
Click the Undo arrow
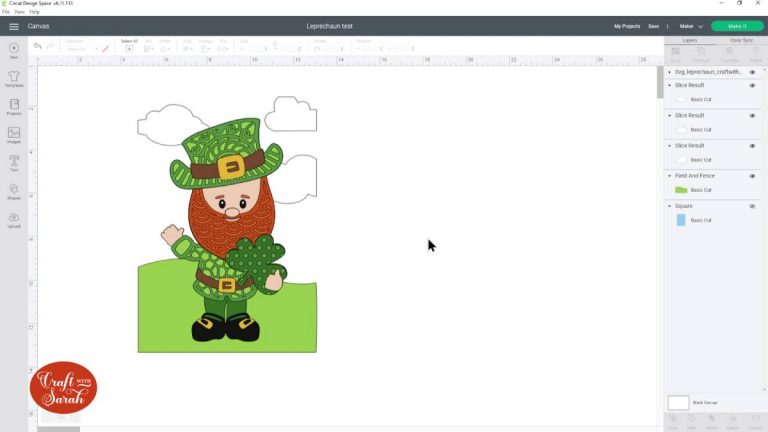(x=37, y=46)
